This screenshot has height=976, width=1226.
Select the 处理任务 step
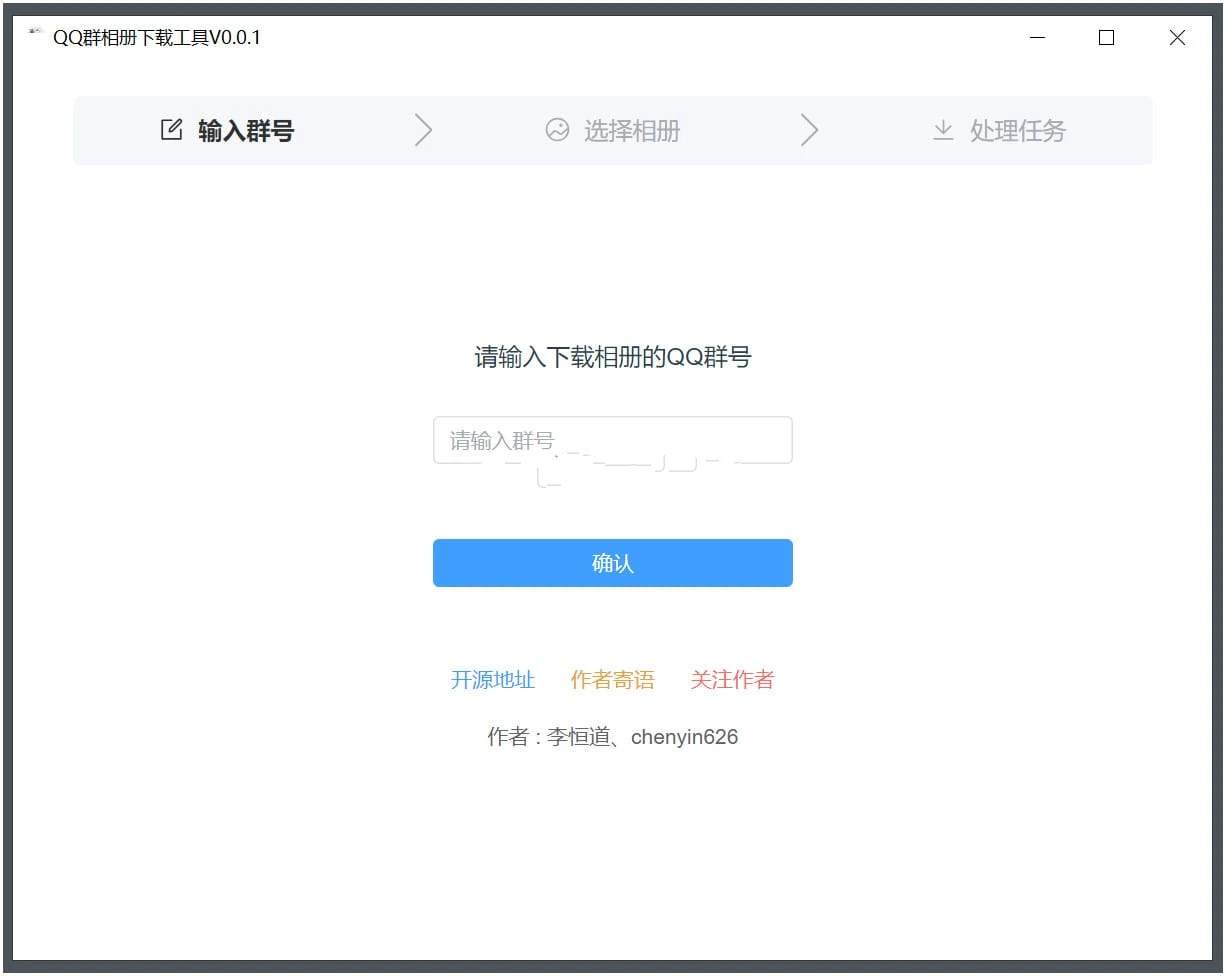(x=1017, y=131)
